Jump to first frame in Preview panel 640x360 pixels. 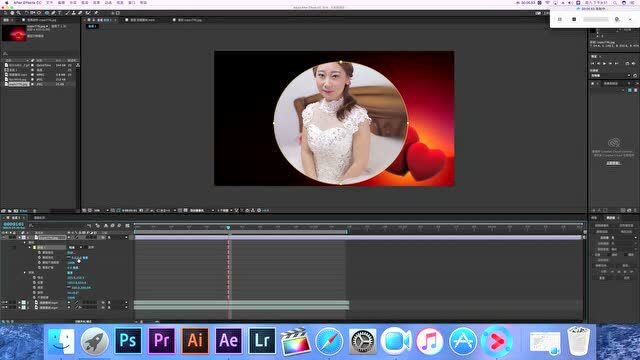[x=593, y=64]
